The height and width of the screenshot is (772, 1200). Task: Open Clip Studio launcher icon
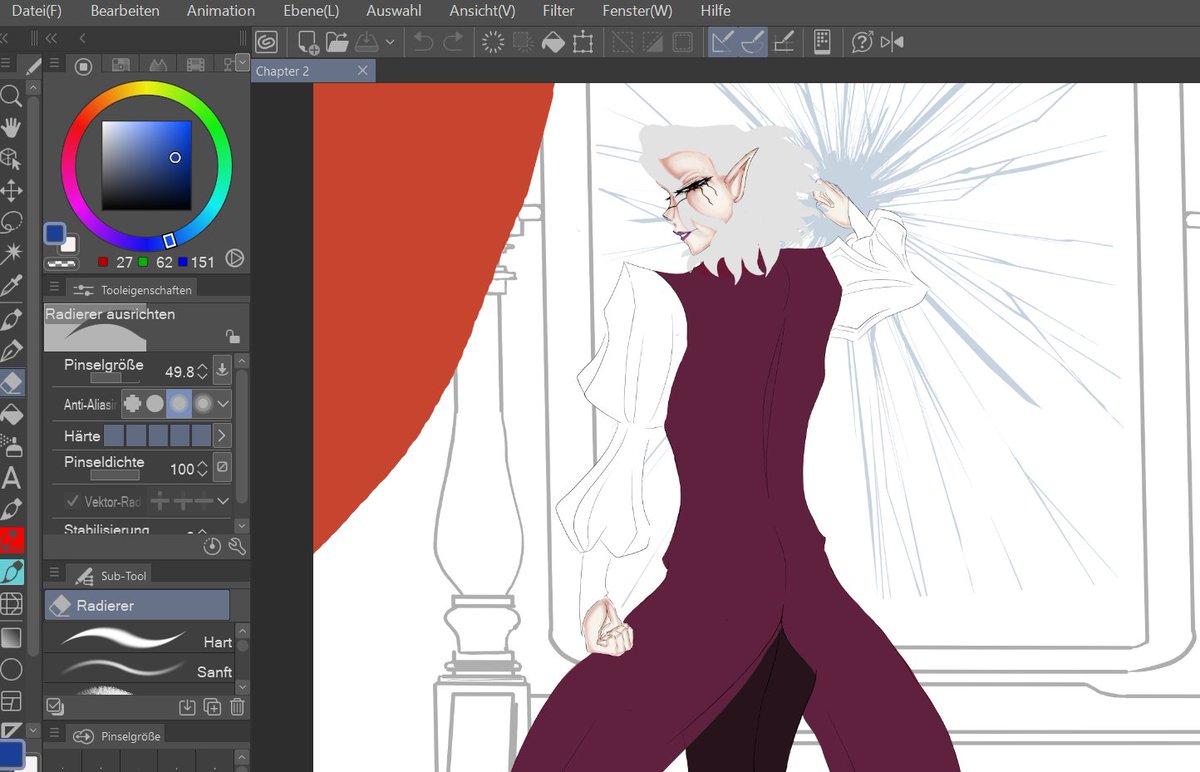pos(266,41)
